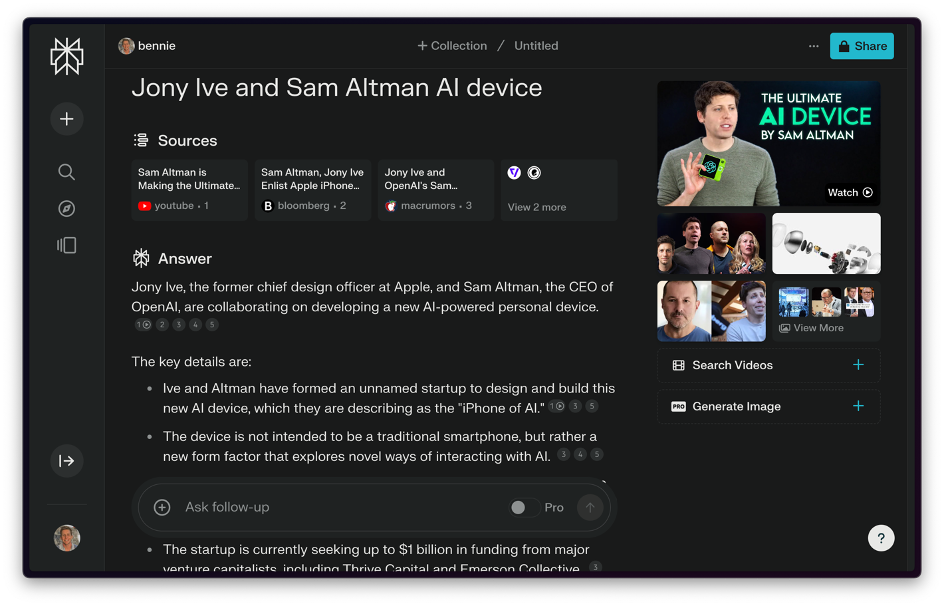Click View More images
This screenshot has height=606, width=944.
pyautogui.click(x=826, y=311)
